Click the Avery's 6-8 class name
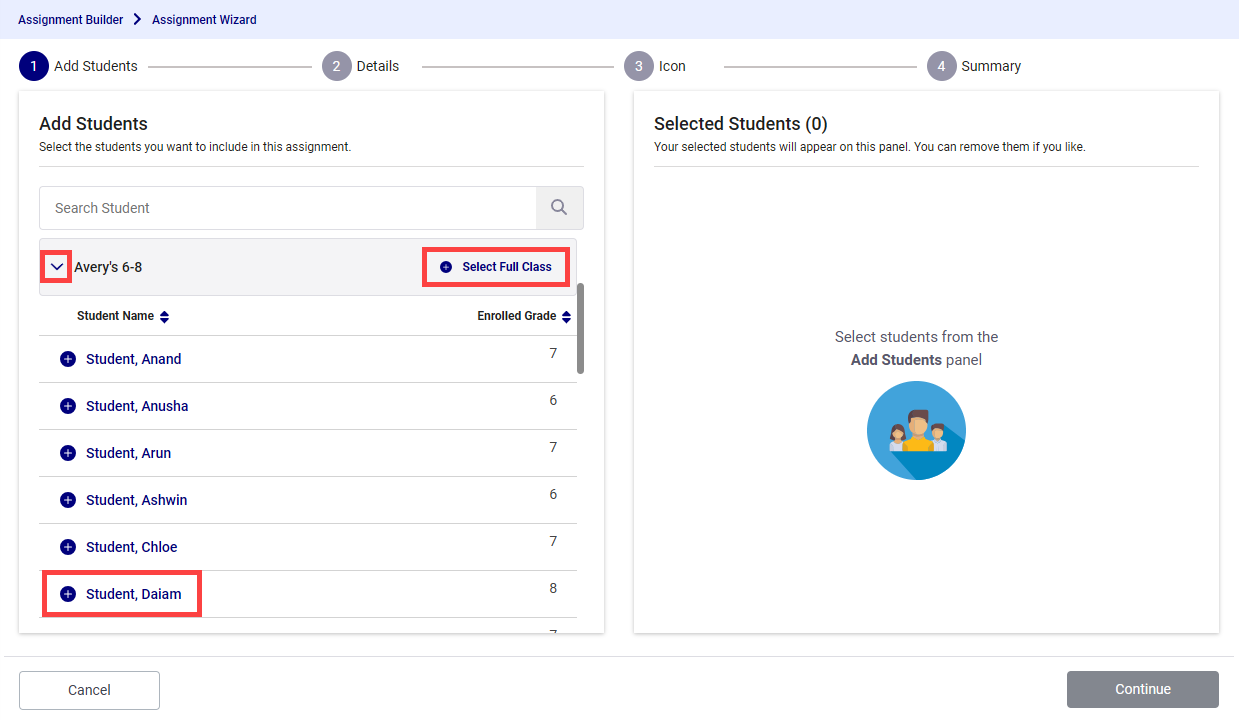 (108, 267)
